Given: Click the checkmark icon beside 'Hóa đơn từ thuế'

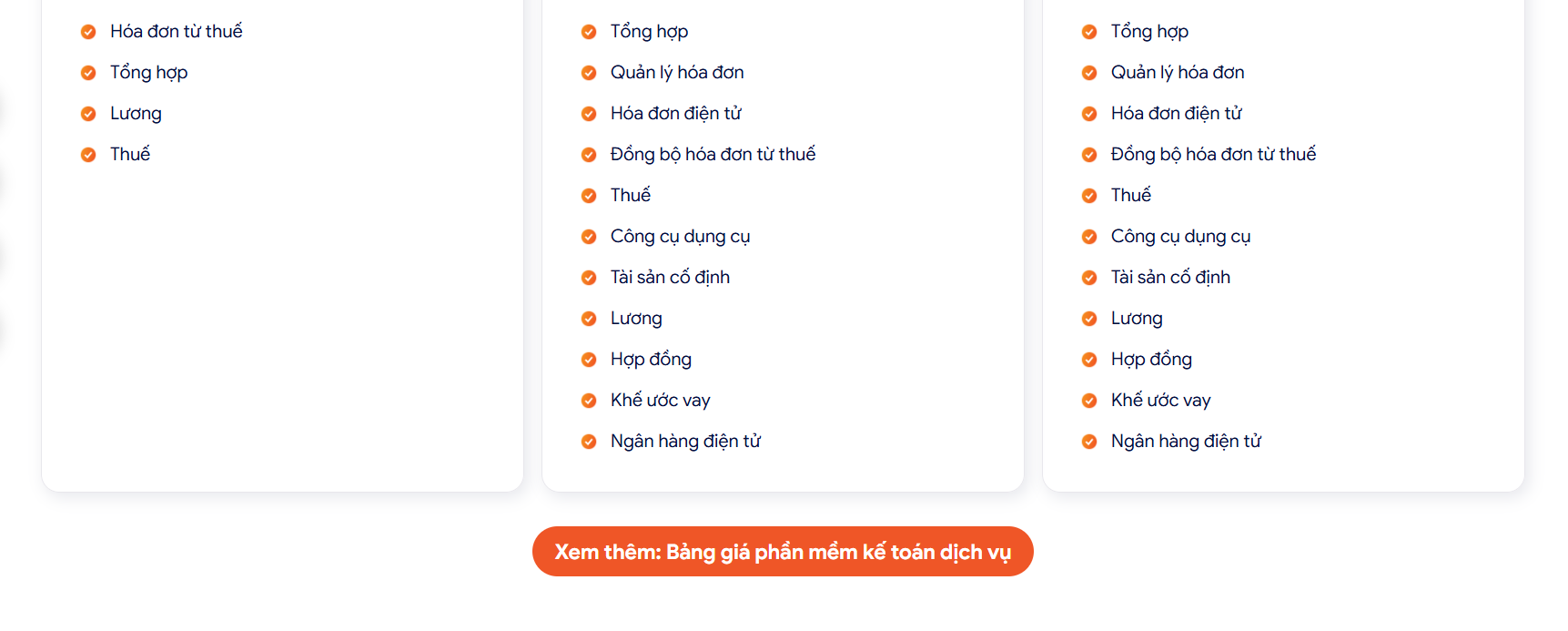Looking at the screenshot, I should click(x=88, y=32).
